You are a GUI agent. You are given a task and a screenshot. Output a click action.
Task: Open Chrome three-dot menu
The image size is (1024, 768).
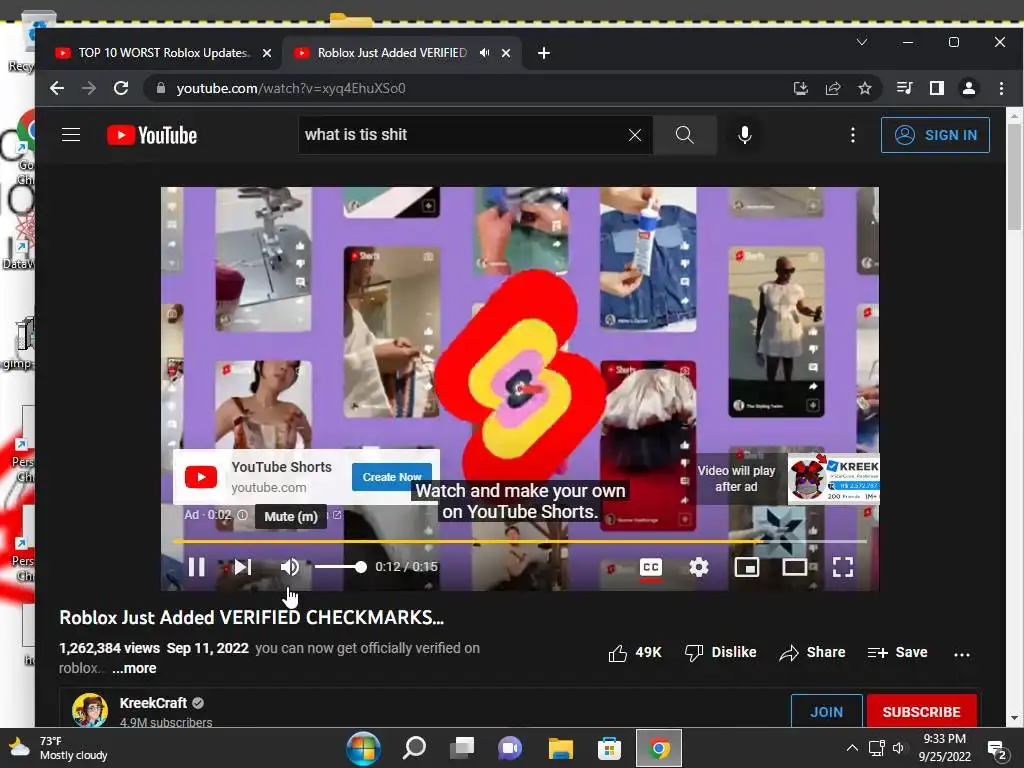tap(1001, 88)
